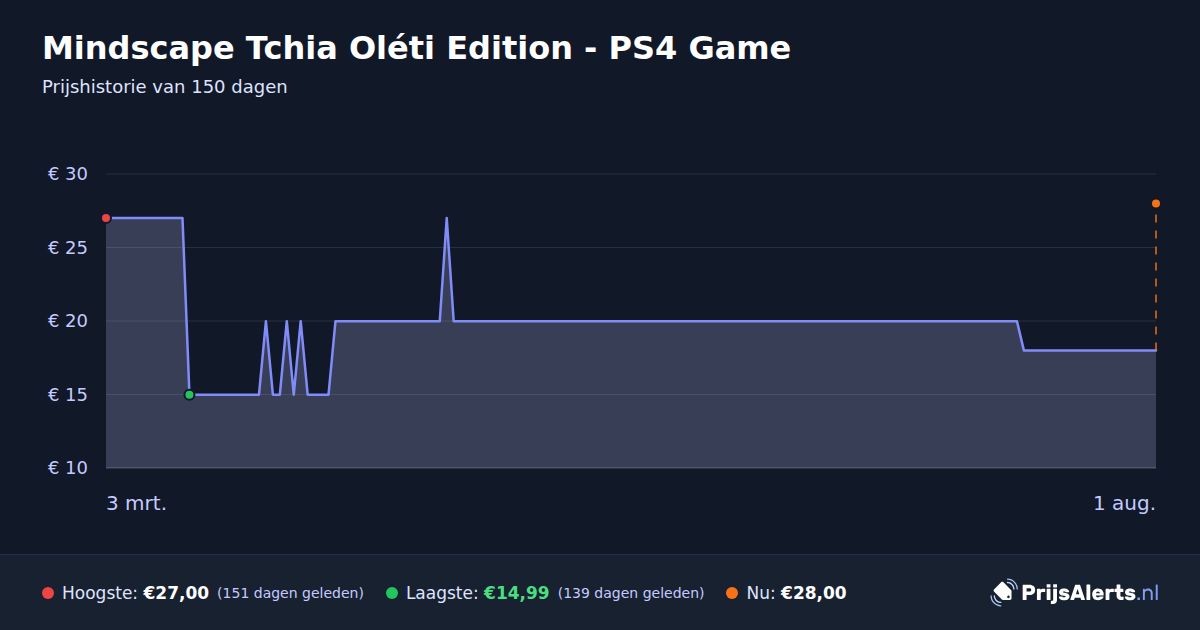The height and width of the screenshot is (630, 1200).
Task: Click the € 15 axis label
Action: pos(68,395)
